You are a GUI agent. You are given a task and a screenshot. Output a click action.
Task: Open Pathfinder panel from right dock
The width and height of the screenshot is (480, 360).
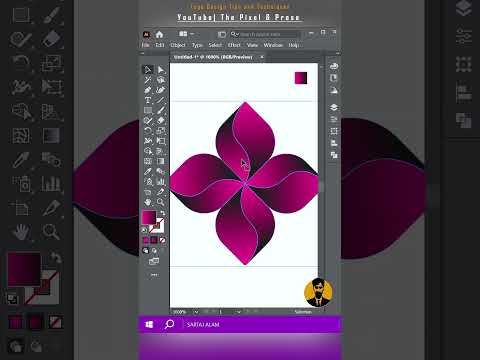click(334, 155)
